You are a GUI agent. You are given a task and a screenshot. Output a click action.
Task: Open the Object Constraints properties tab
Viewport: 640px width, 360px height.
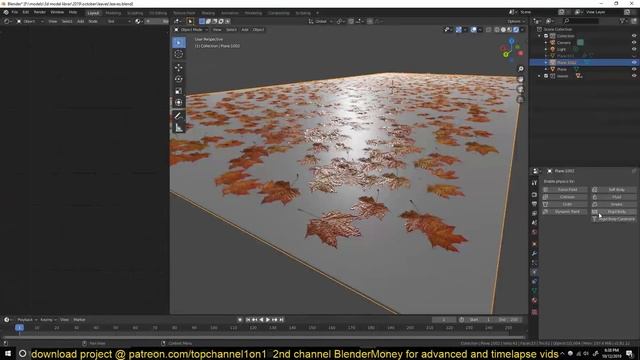534,282
